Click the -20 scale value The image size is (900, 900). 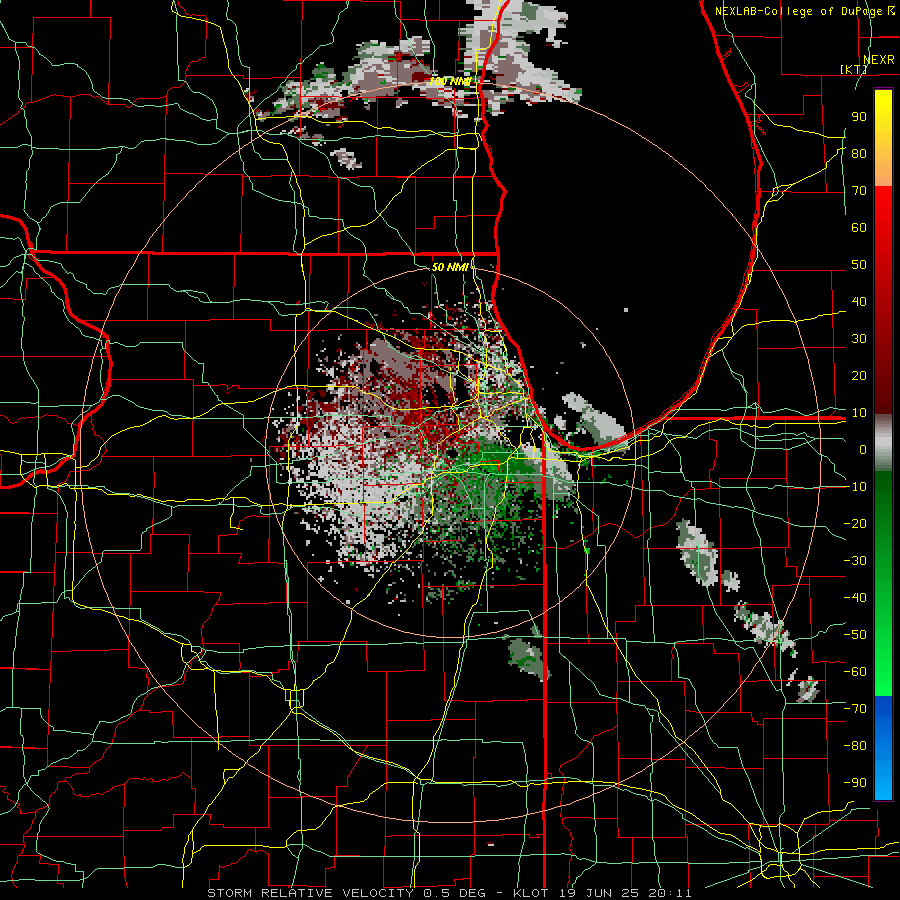point(855,523)
